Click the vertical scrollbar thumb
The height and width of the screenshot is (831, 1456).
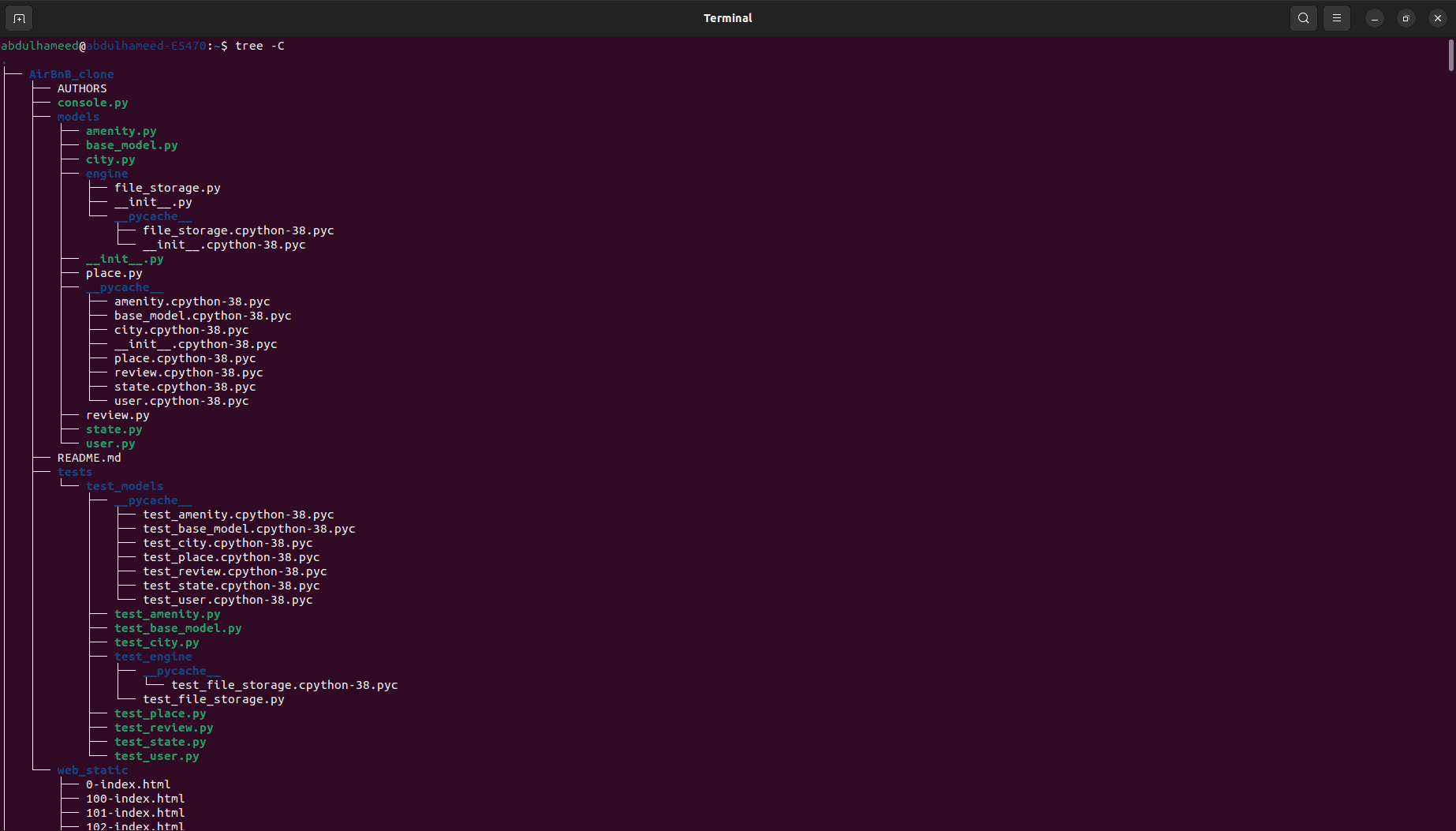pos(1450,55)
